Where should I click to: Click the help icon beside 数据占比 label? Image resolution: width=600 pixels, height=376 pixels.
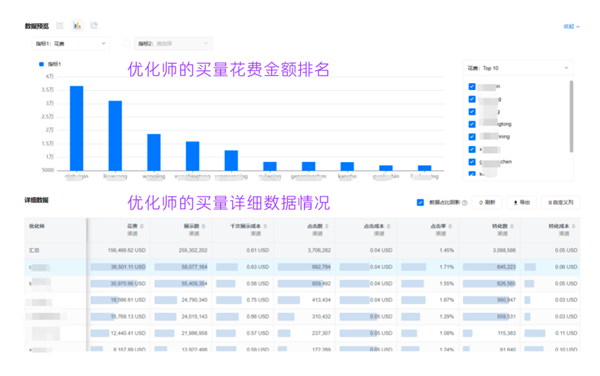click(465, 203)
